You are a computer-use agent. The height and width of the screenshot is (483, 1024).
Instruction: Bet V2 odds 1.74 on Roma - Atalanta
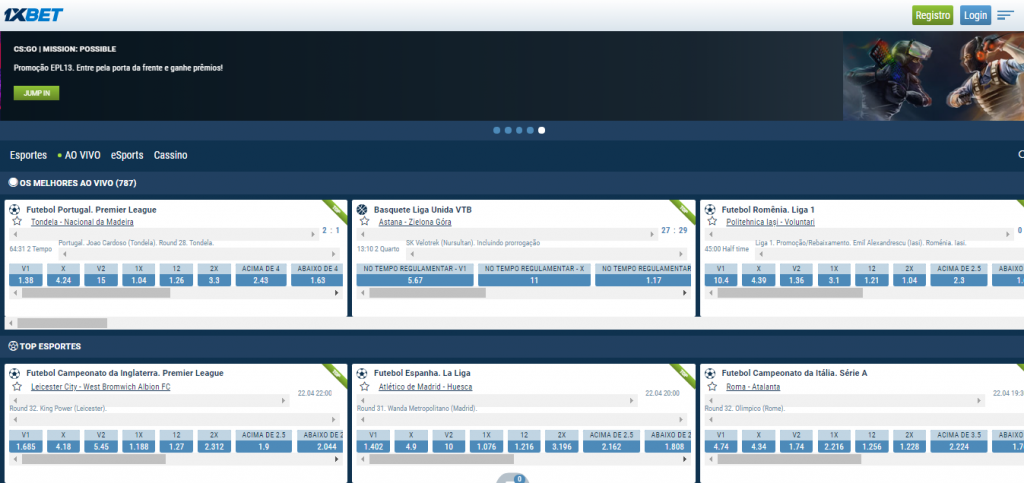click(x=796, y=447)
